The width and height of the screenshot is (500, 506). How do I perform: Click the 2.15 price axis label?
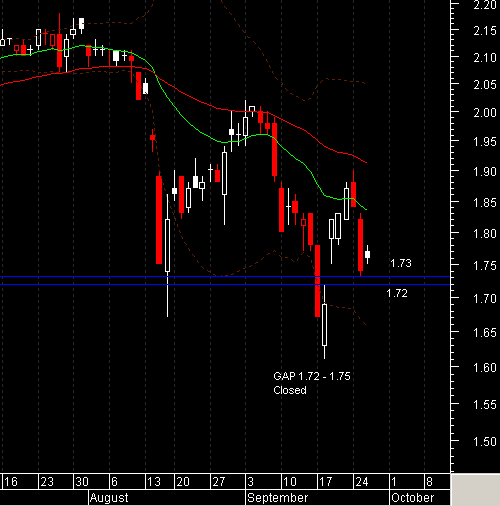(x=485, y=31)
